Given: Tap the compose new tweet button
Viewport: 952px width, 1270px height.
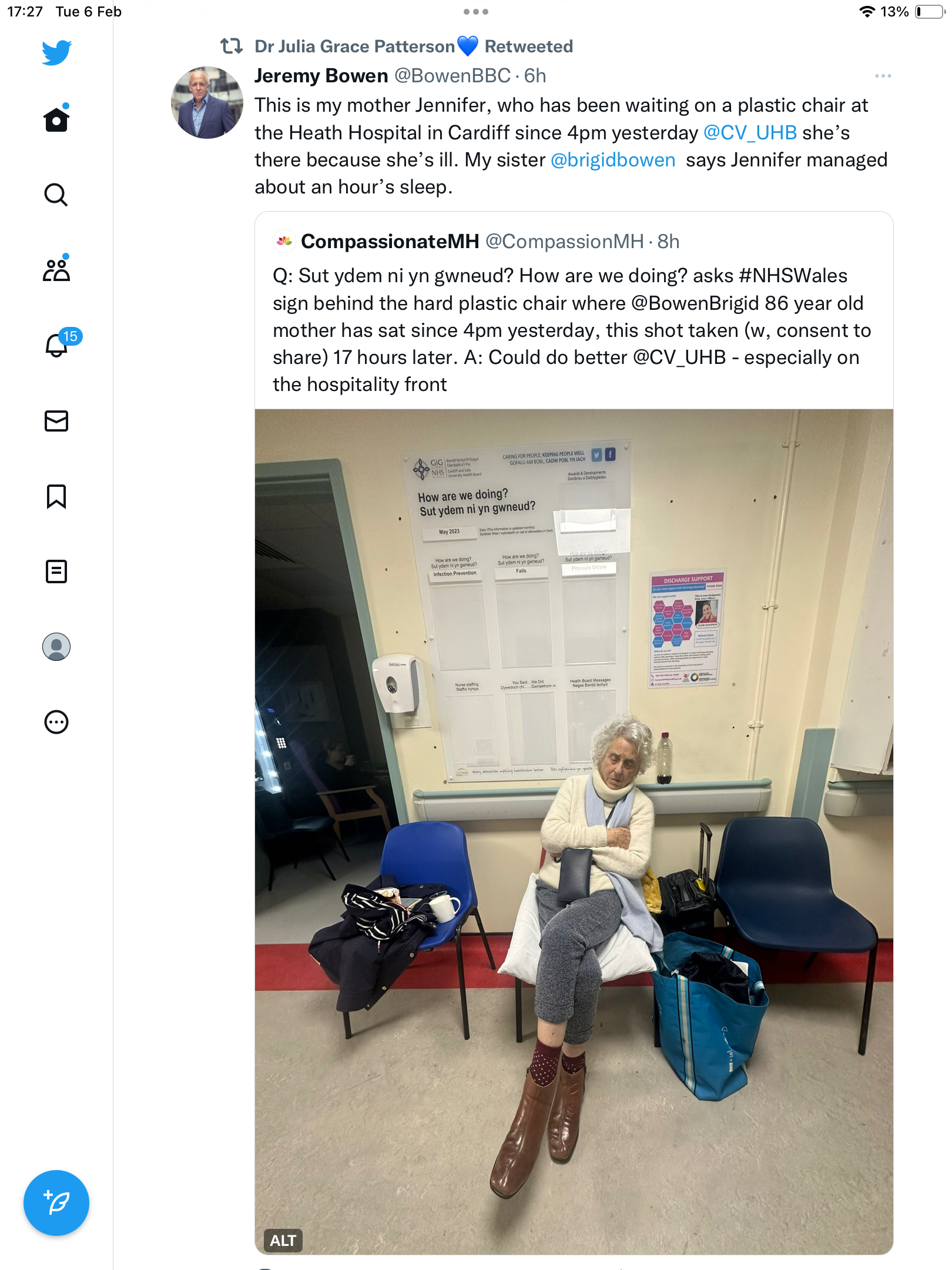Looking at the screenshot, I should coord(56,1203).
